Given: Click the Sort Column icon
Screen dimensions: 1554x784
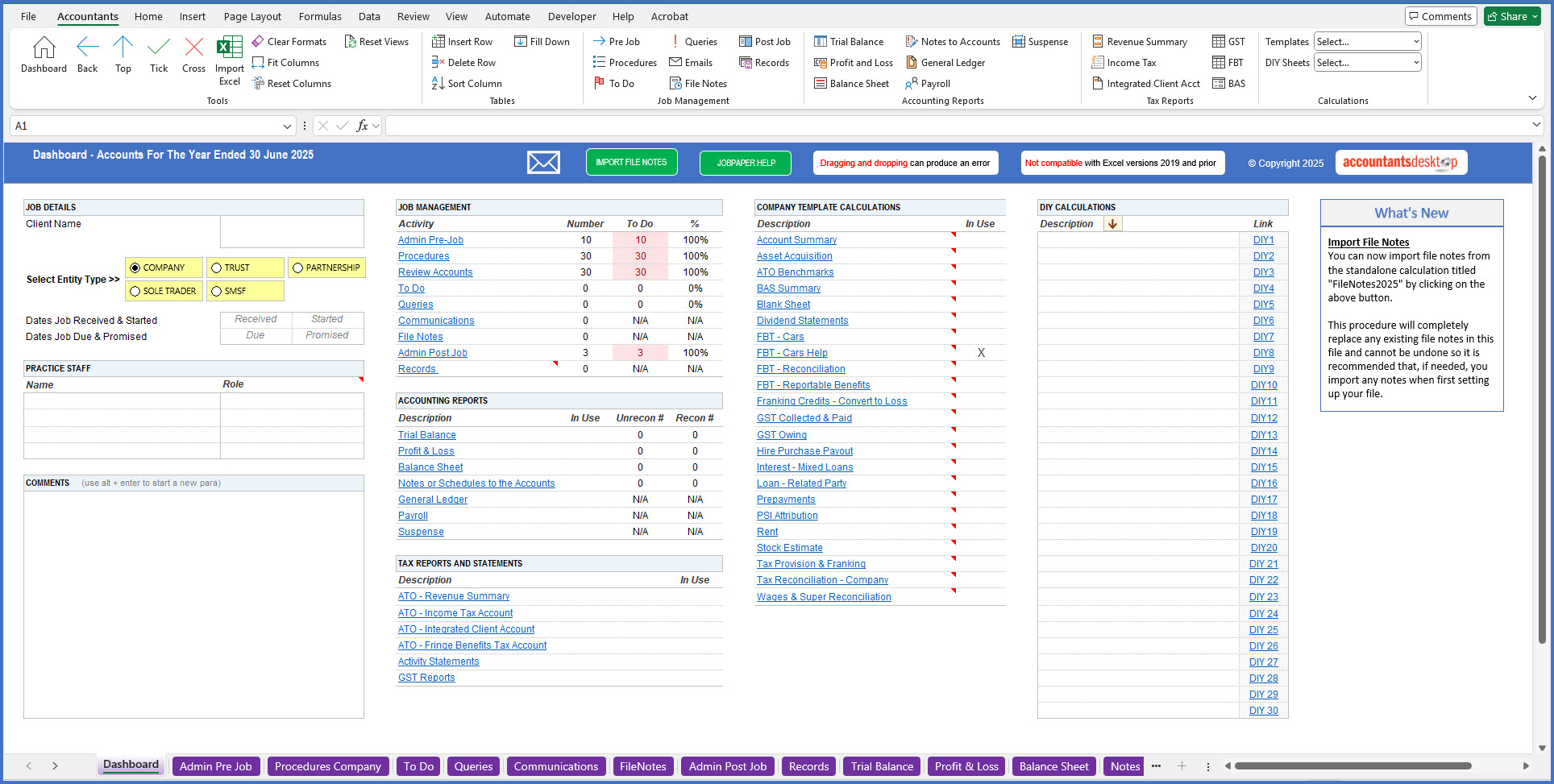Looking at the screenshot, I should pyautogui.click(x=439, y=83).
